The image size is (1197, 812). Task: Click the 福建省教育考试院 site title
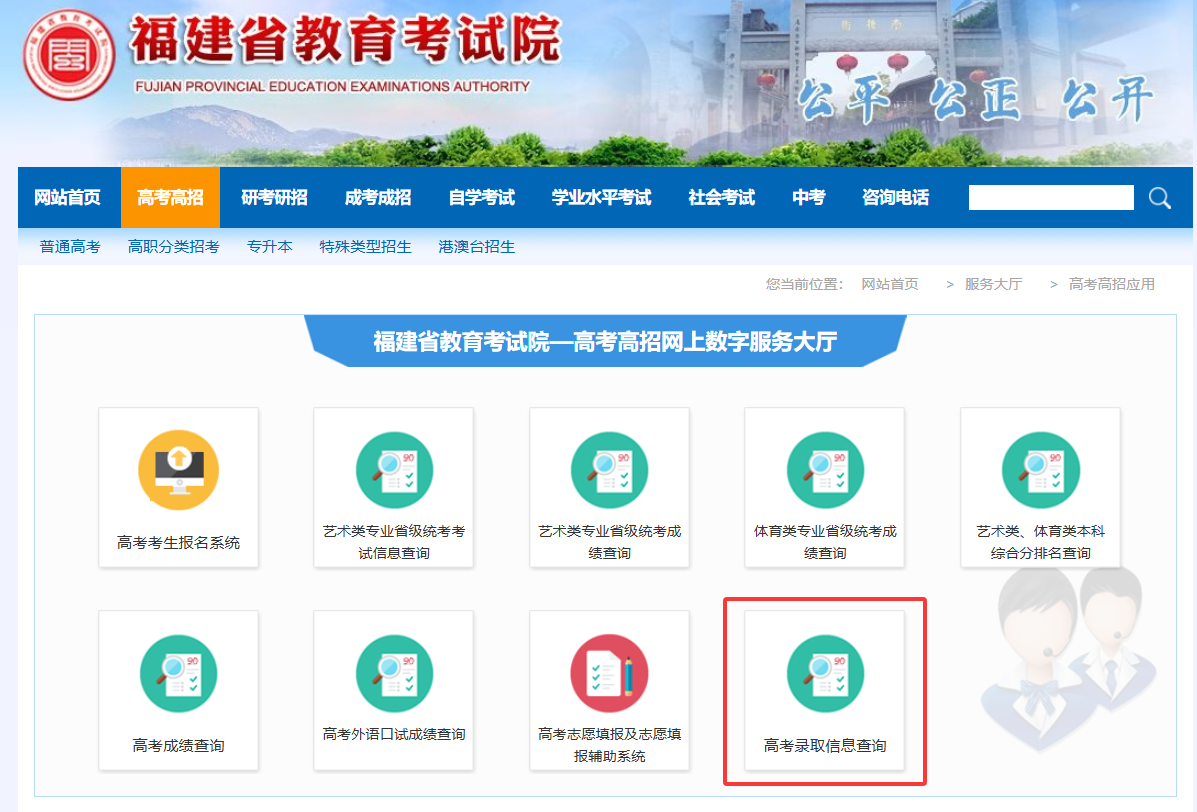click(x=346, y=40)
